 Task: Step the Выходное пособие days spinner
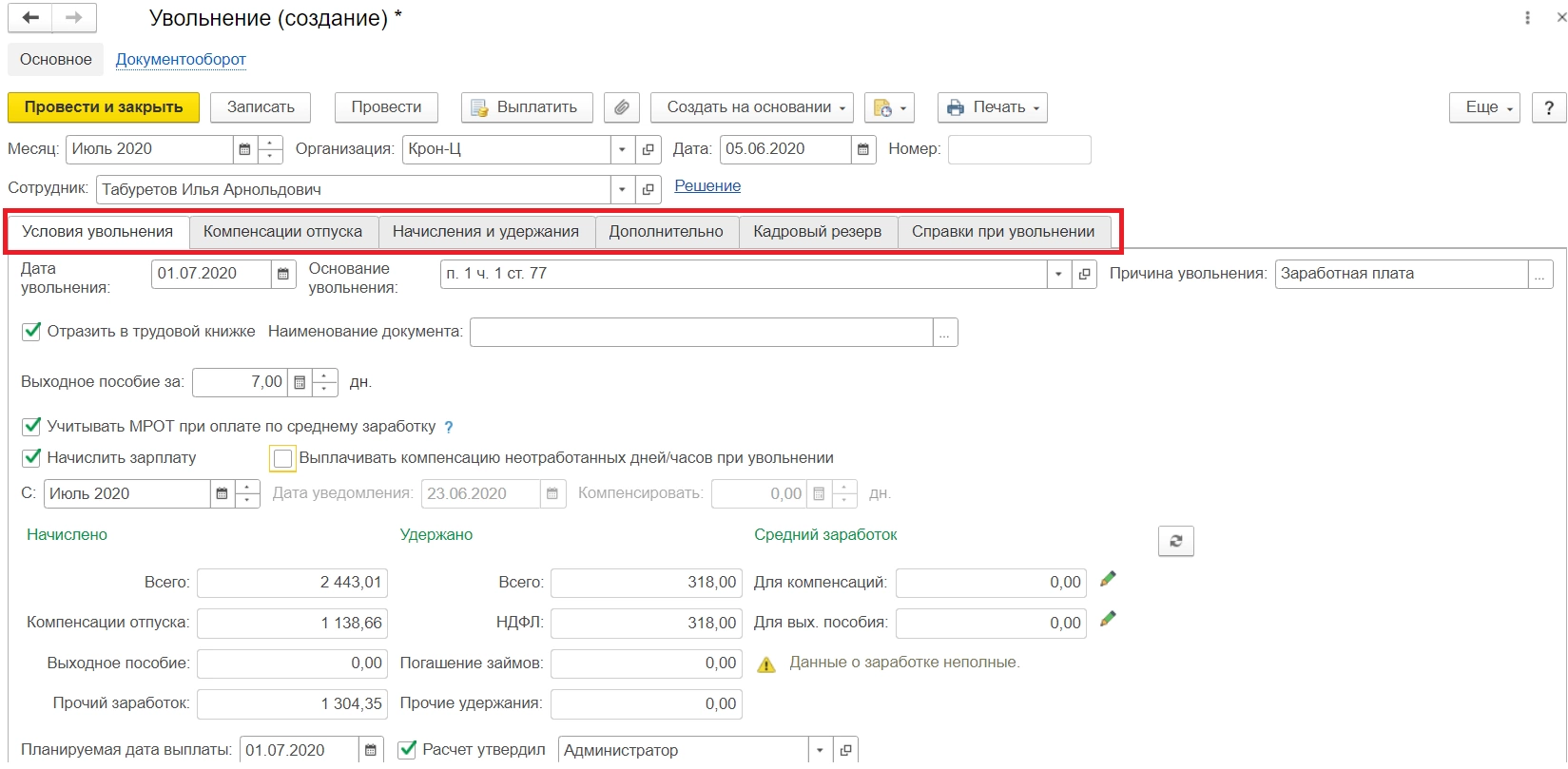[x=325, y=382]
